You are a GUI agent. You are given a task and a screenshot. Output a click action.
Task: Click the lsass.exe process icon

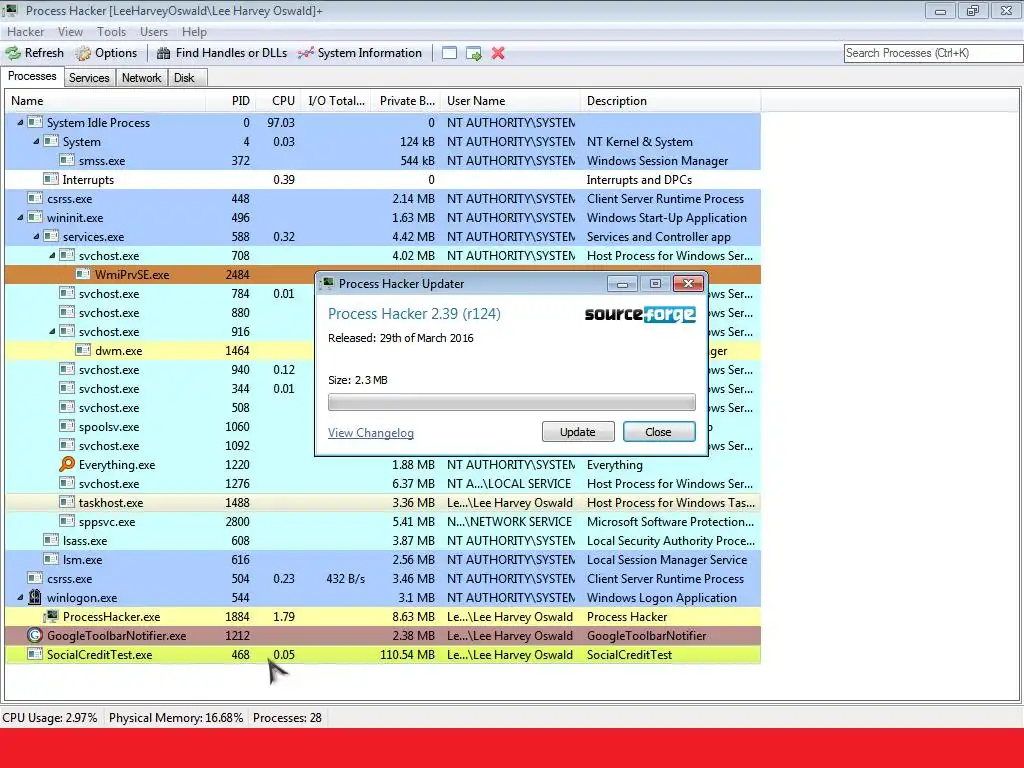point(51,540)
